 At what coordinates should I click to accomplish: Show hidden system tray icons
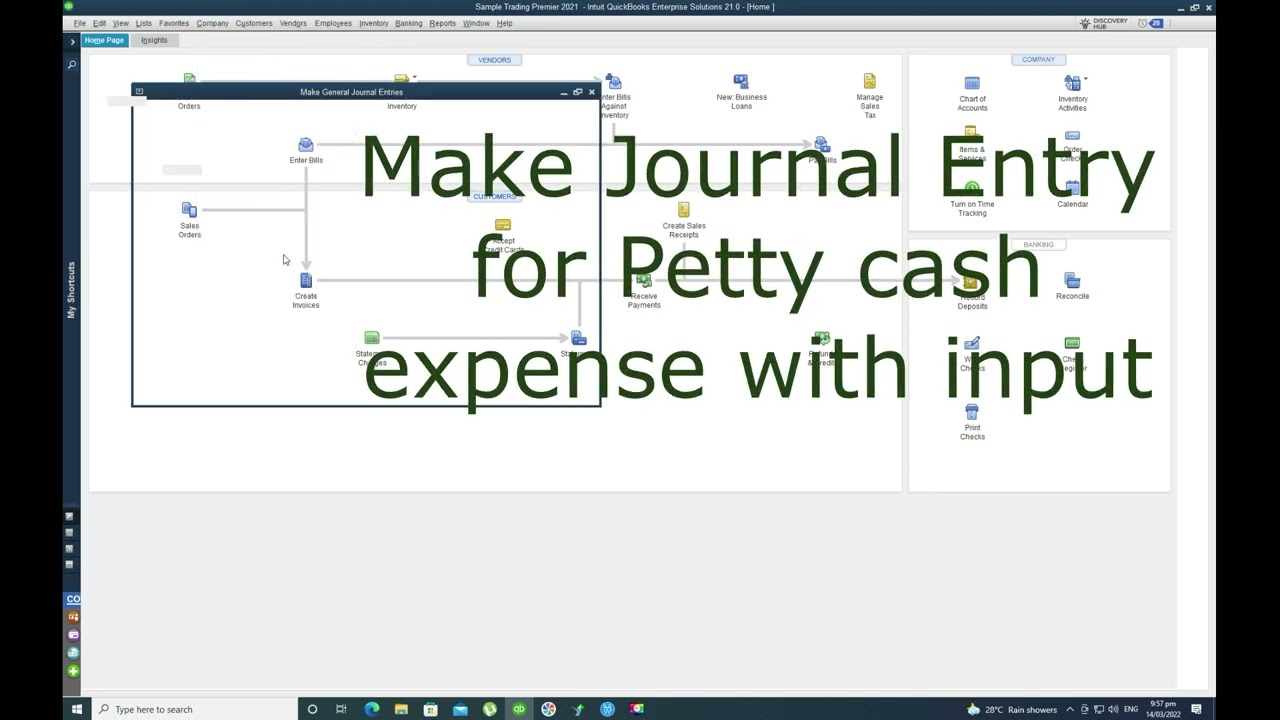tap(1070, 709)
